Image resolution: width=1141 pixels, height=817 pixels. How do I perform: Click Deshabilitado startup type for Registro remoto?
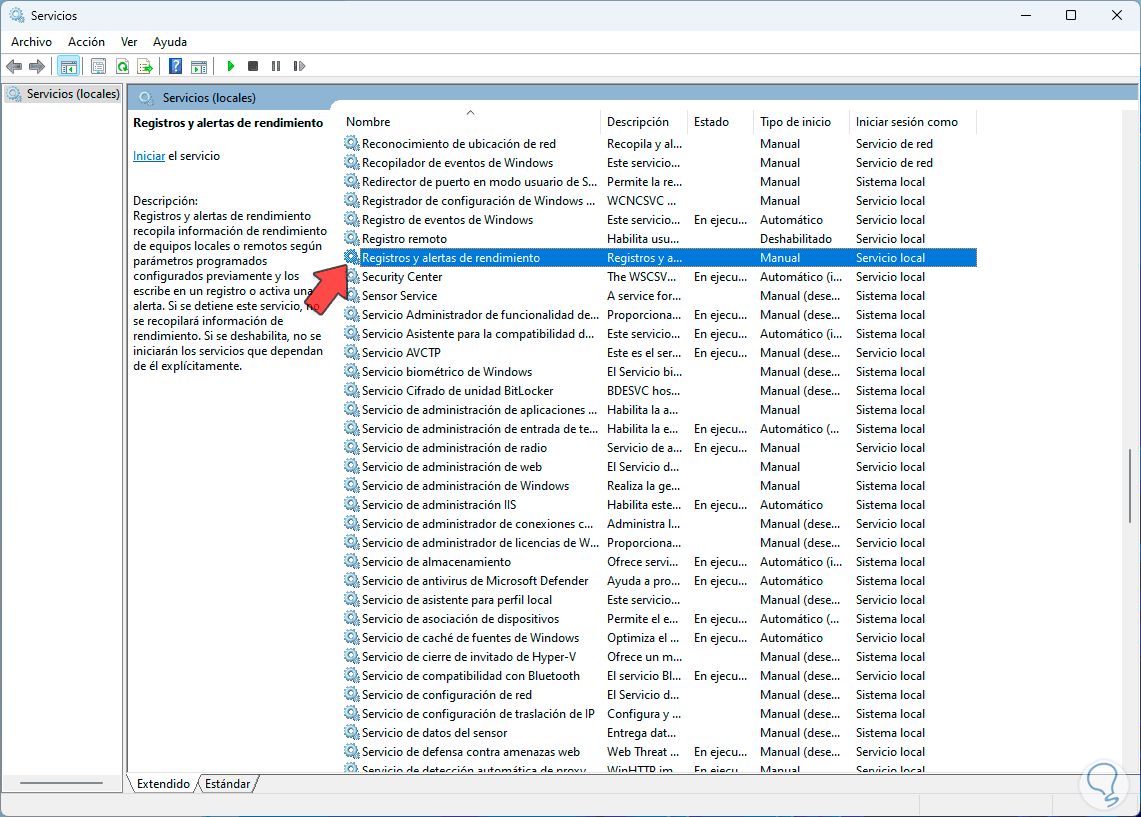(x=795, y=239)
